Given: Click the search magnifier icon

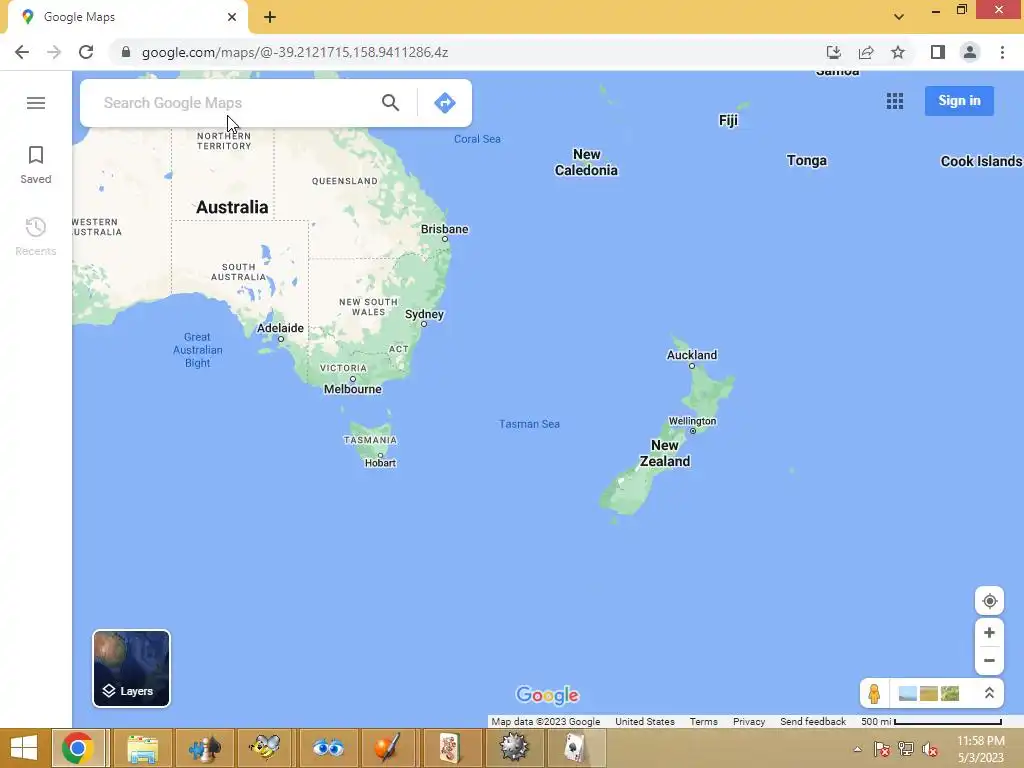Looking at the screenshot, I should tap(391, 103).
